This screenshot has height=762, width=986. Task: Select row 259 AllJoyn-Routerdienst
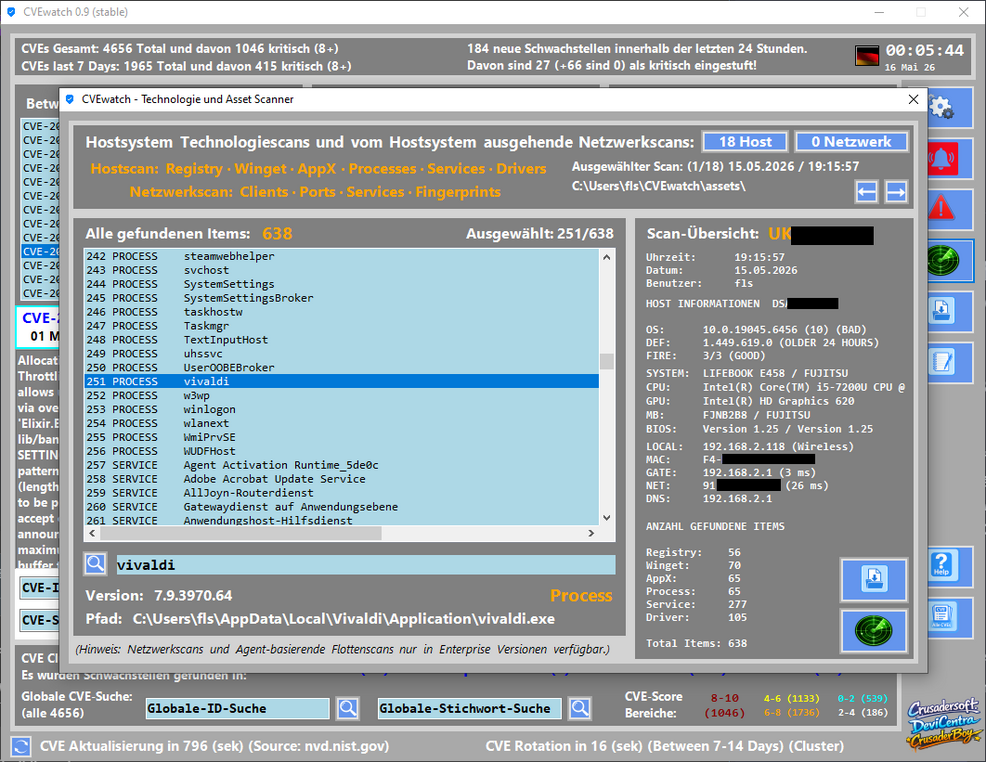(341, 493)
